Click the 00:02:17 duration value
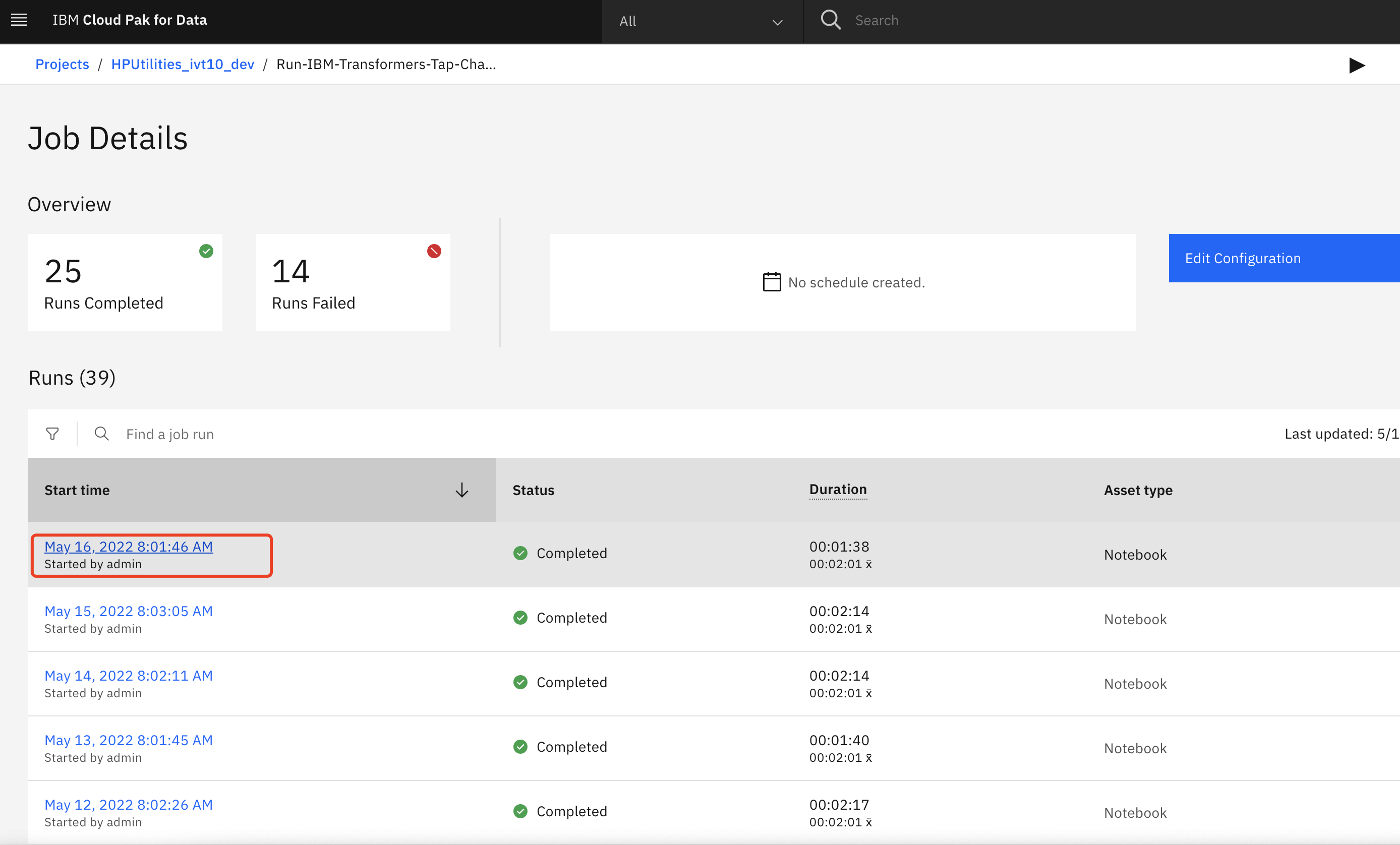 click(x=839, y=805)
